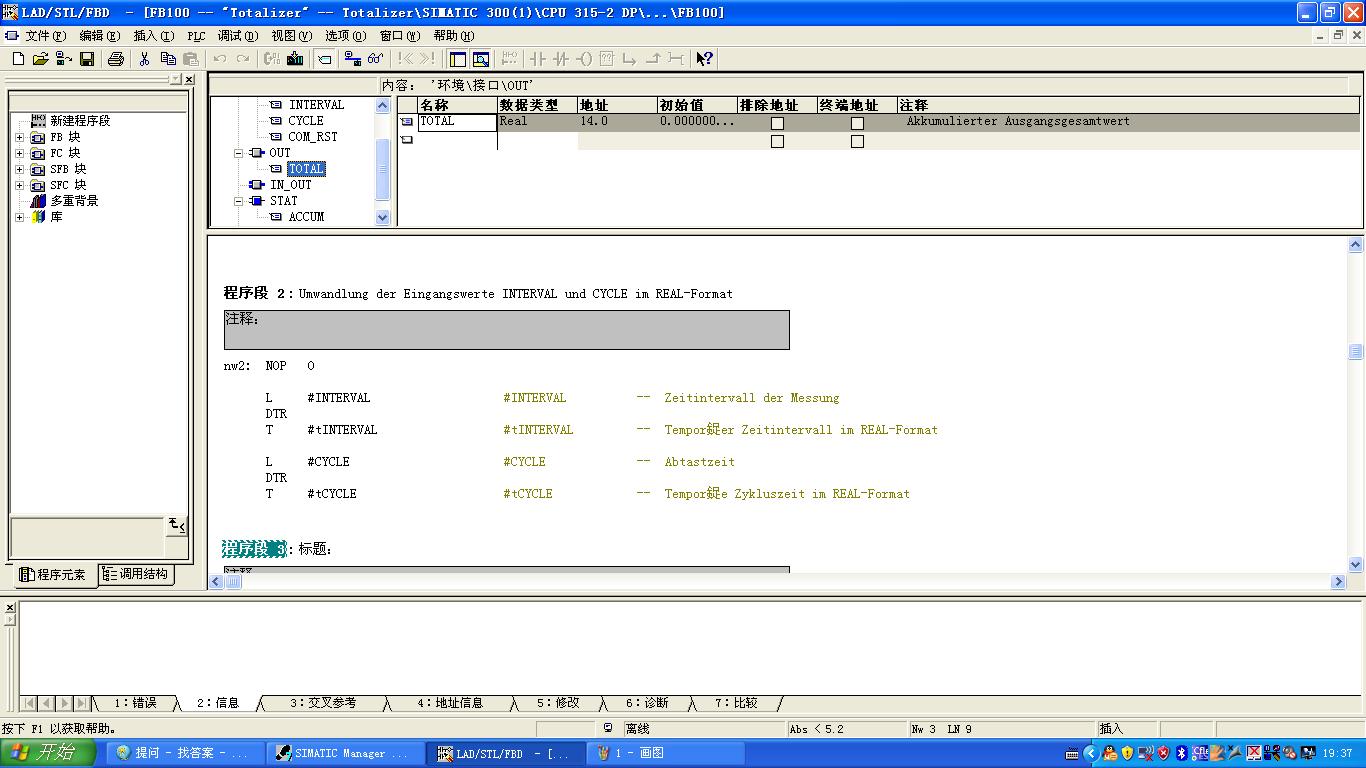Open the 编辑 (Edit) menu
Viewport: 1366px width, 768px height.
pos(100,36)
